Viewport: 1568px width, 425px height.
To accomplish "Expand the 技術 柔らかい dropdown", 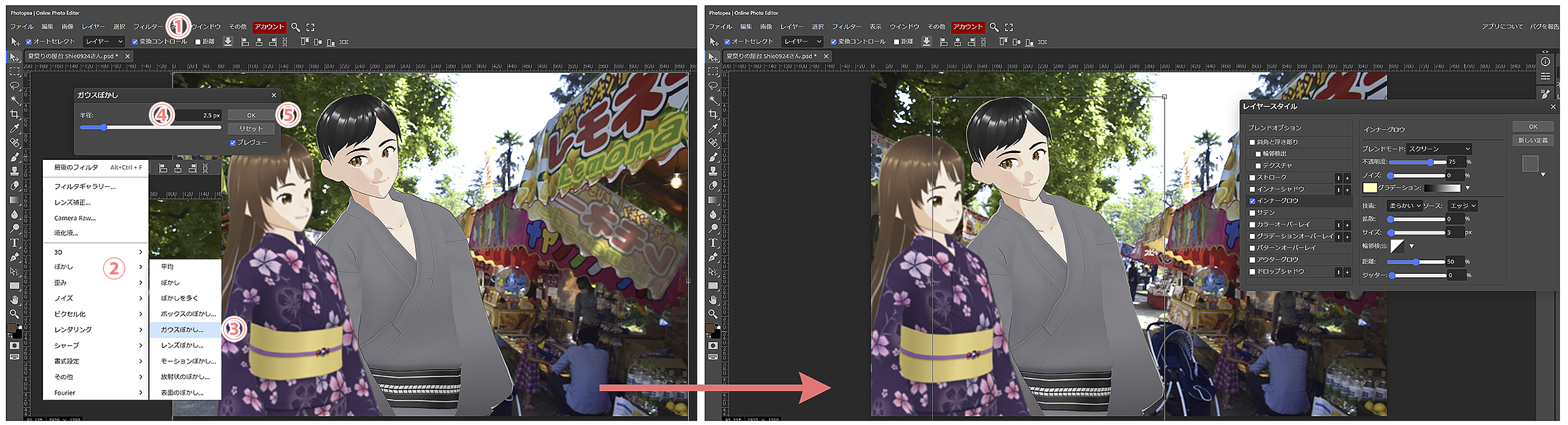I will 1404,206.
